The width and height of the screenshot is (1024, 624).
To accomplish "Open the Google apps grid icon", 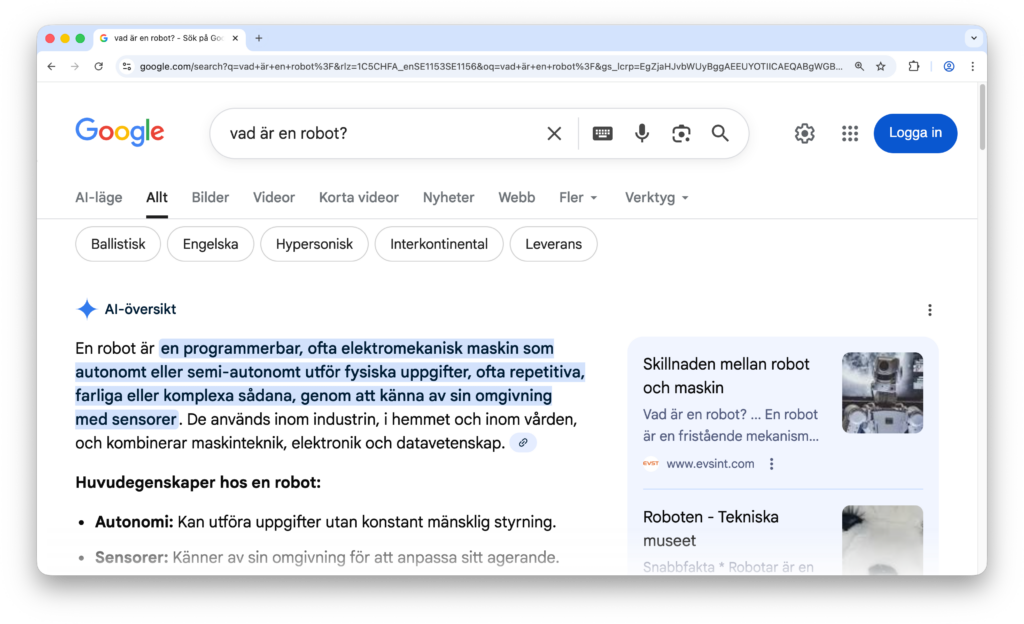I will pyautogui.click(x=850, y=132).
